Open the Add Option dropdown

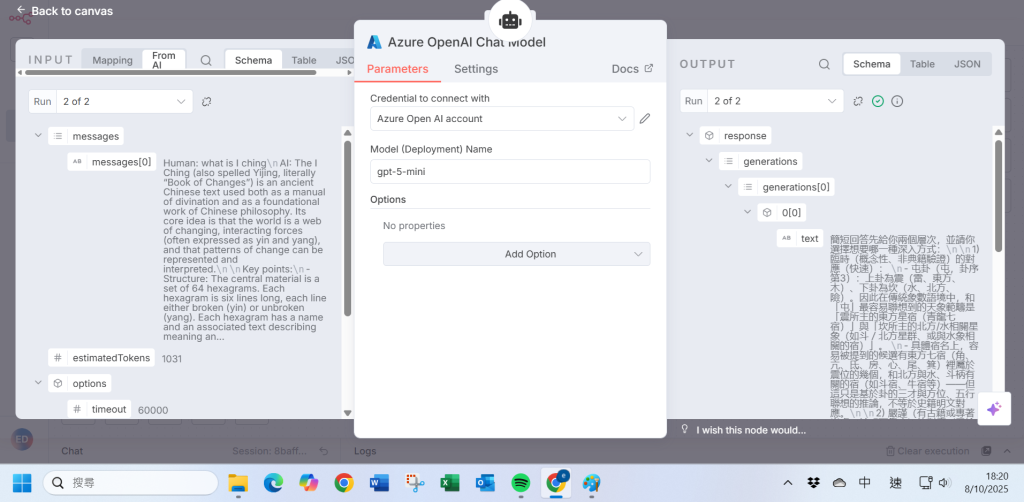tap(516, 254)
